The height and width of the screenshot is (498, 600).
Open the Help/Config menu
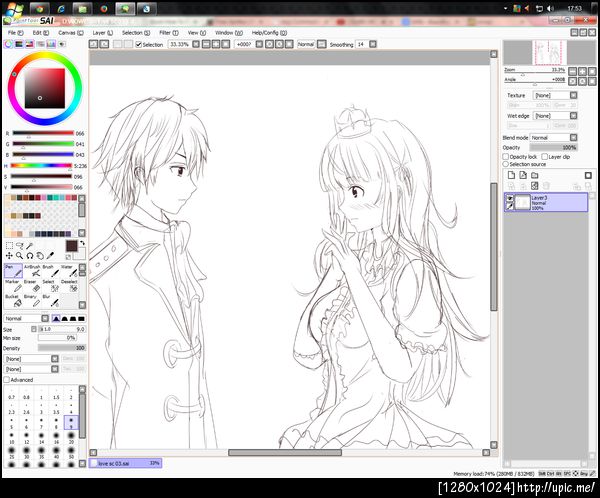[269, 33]
